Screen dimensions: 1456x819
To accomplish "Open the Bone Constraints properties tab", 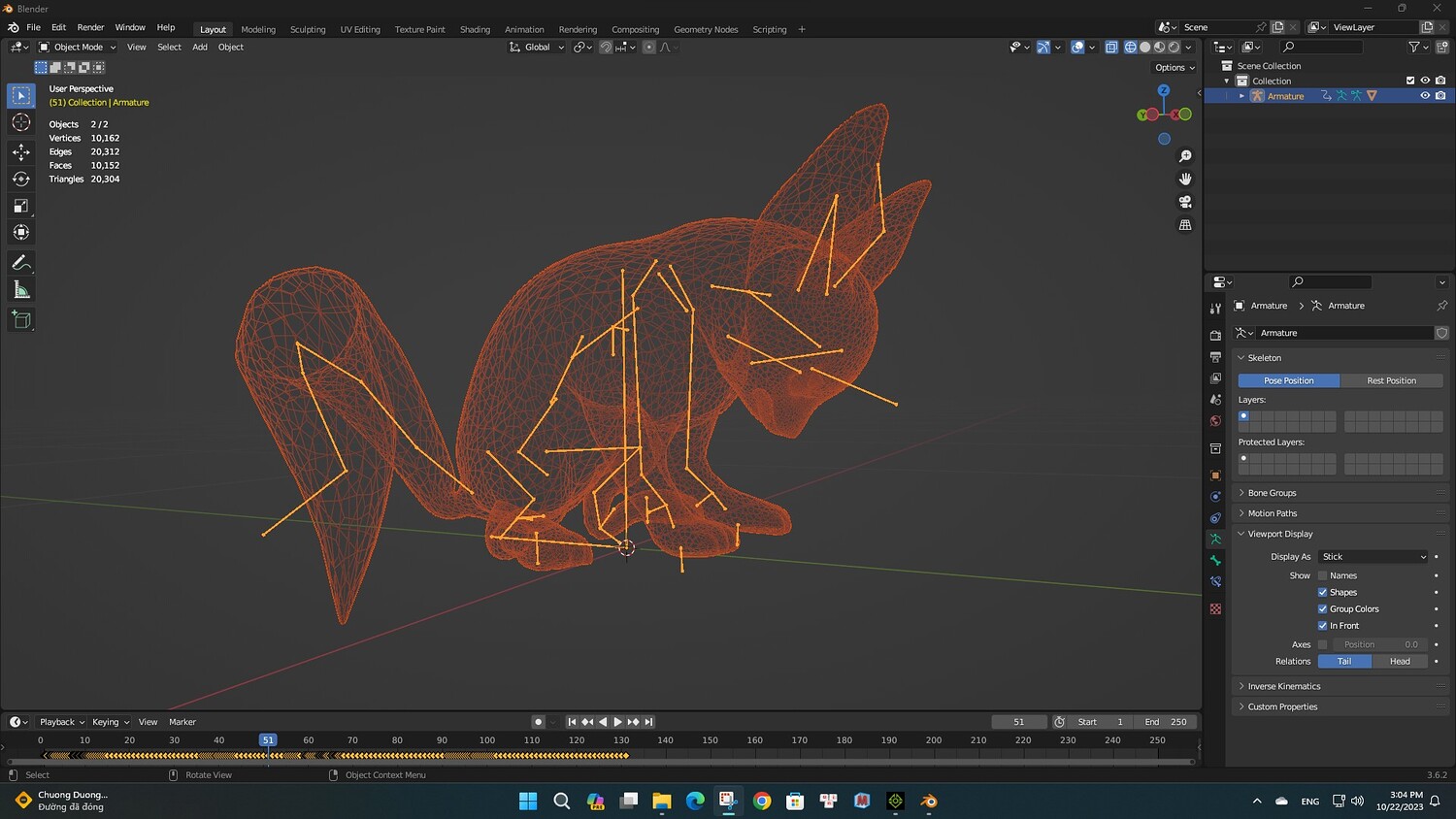I will pos(1215,582).
